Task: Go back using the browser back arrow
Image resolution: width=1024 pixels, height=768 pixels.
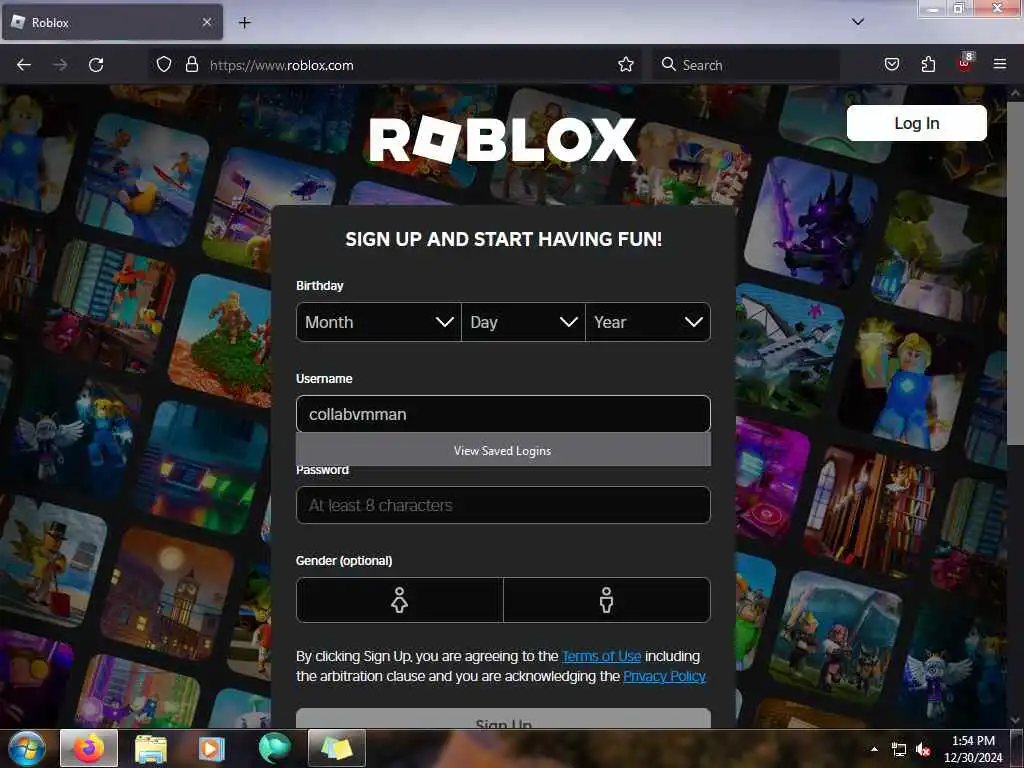Action: tap(24, 65)
